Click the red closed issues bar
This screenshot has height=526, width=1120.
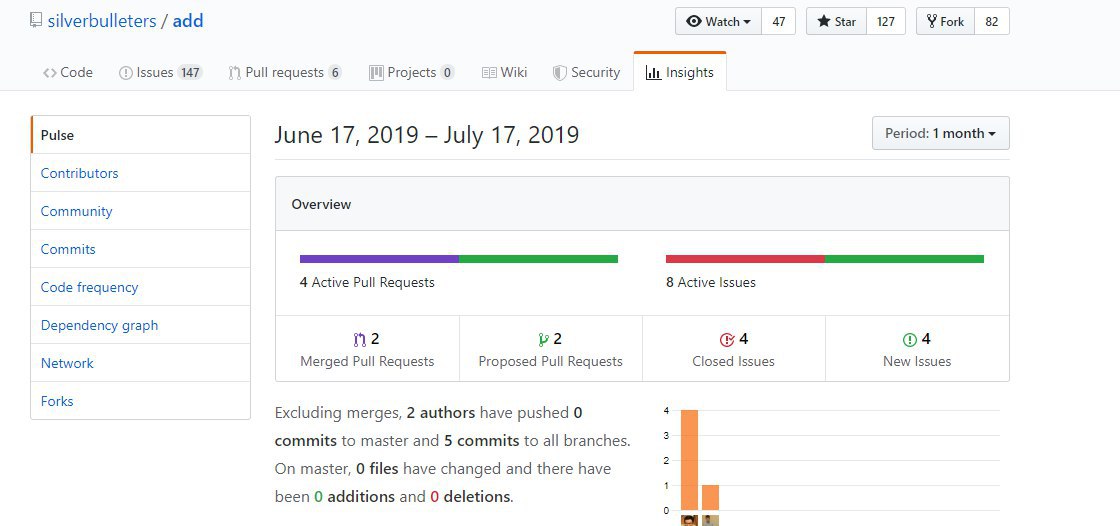click(745, 259)
